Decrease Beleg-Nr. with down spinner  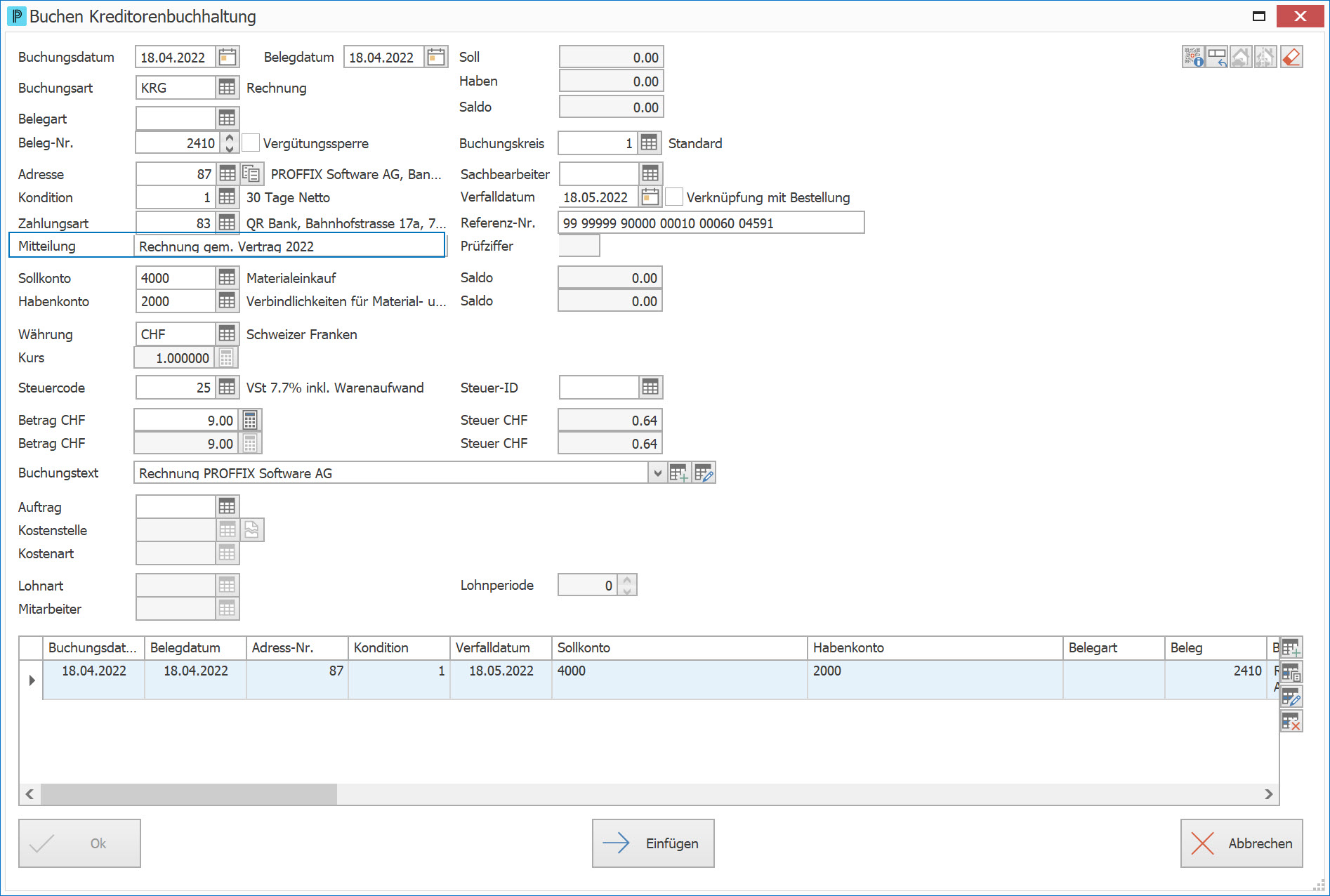230,148
